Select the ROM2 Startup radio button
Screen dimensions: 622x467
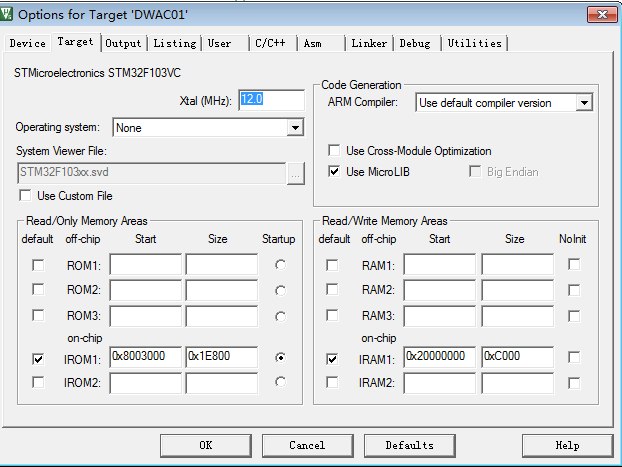280,291
